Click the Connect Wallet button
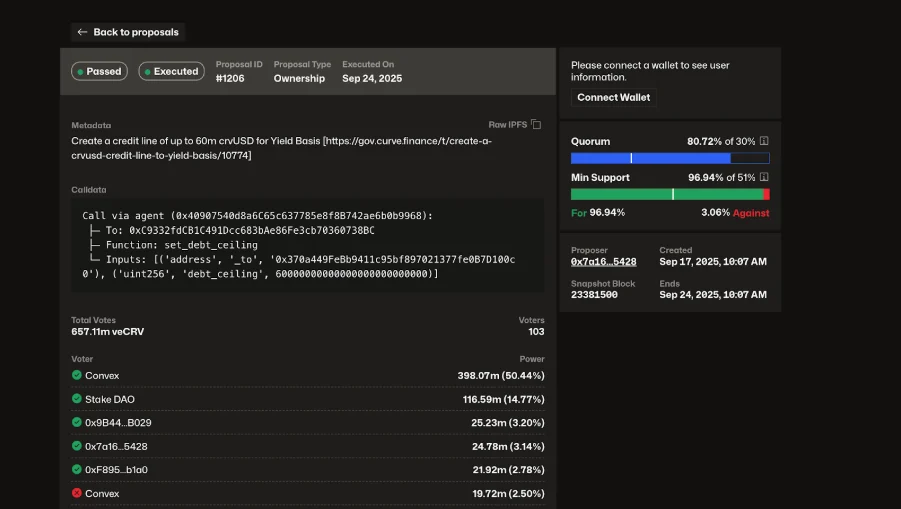Screen dimensions: 901x509 tap(613, 98)
